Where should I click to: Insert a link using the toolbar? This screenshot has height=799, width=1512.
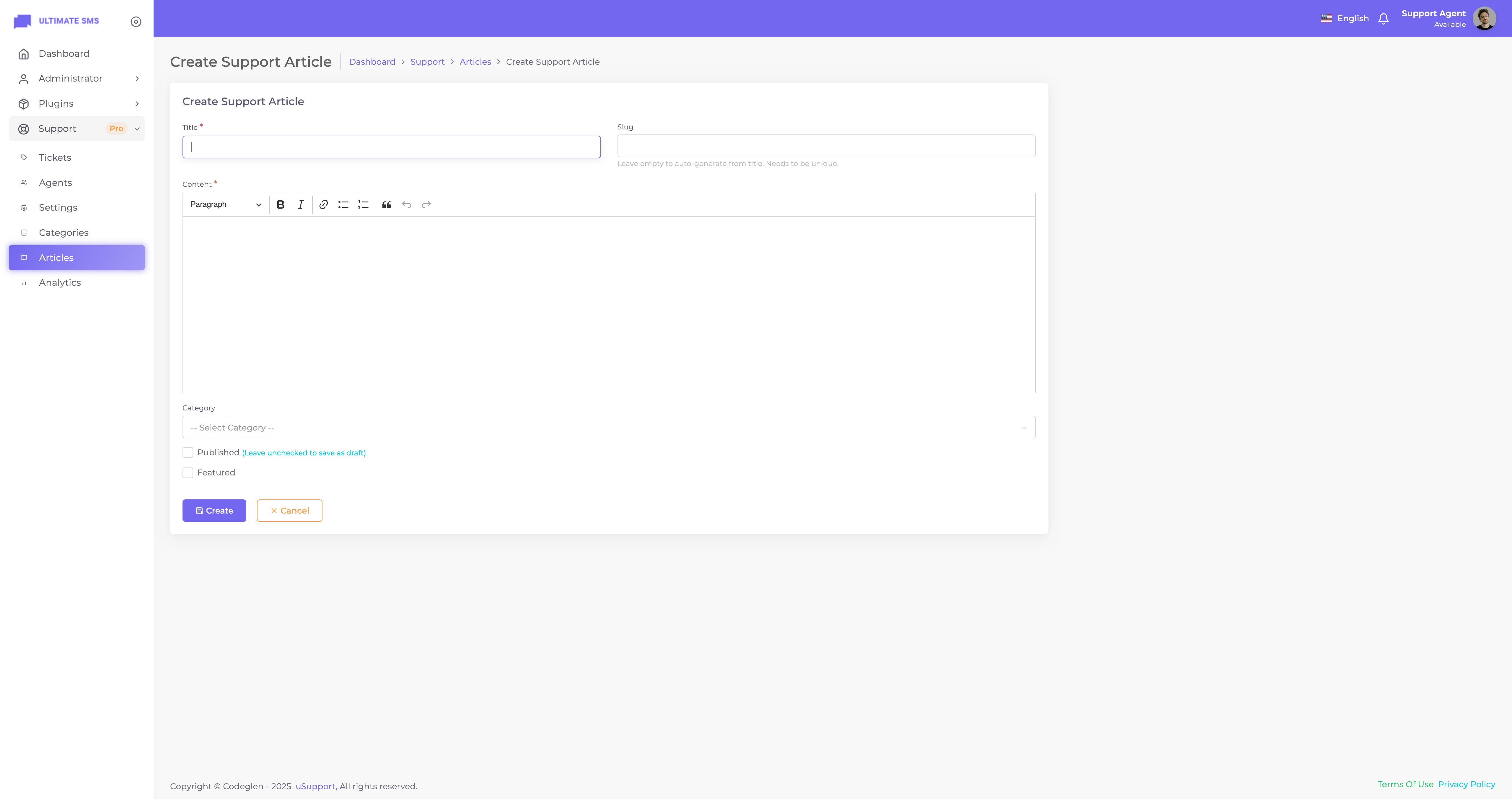pos(323,204)
